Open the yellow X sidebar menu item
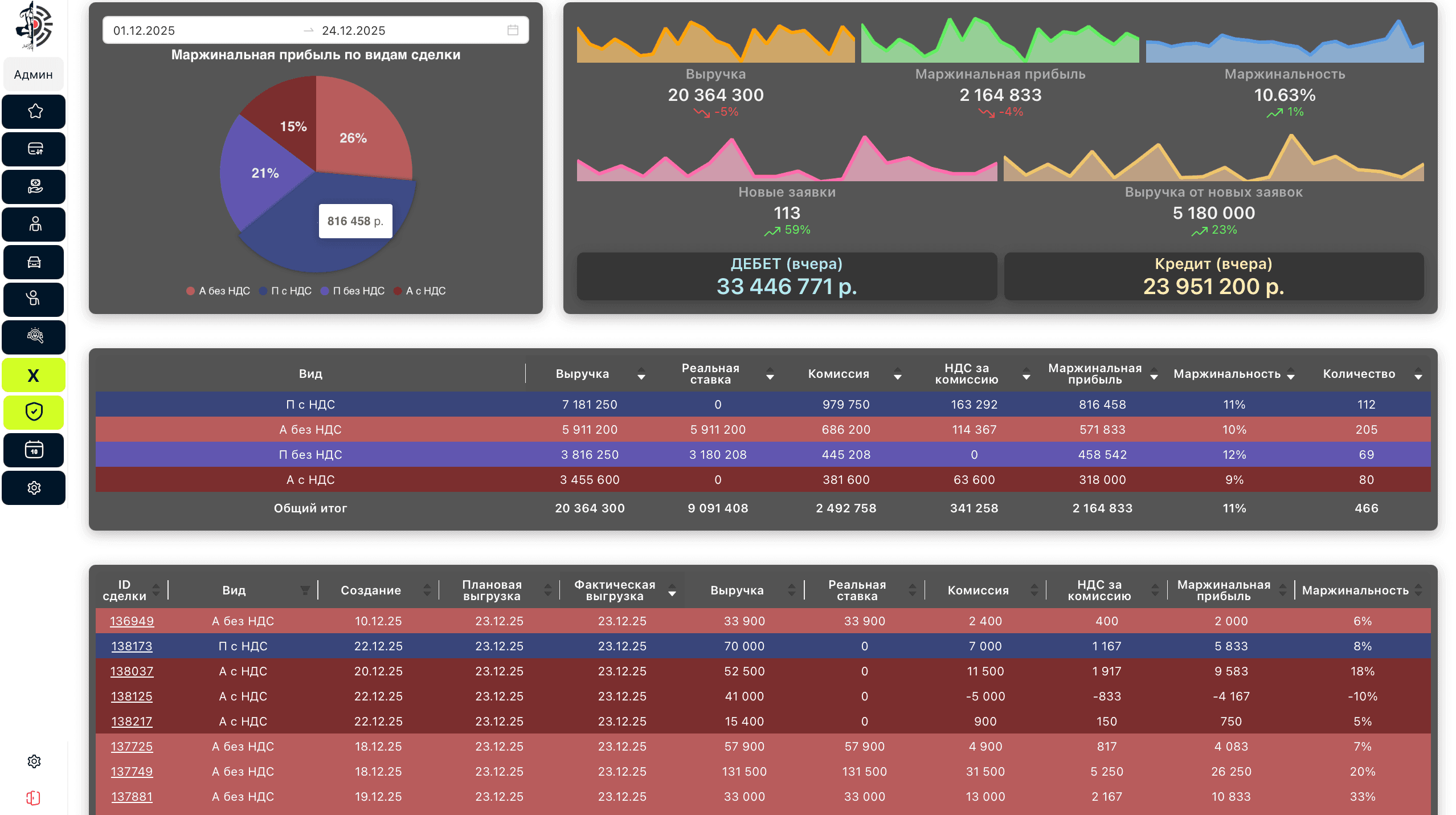Screen dimensions: 1456x815 [33, 375]
